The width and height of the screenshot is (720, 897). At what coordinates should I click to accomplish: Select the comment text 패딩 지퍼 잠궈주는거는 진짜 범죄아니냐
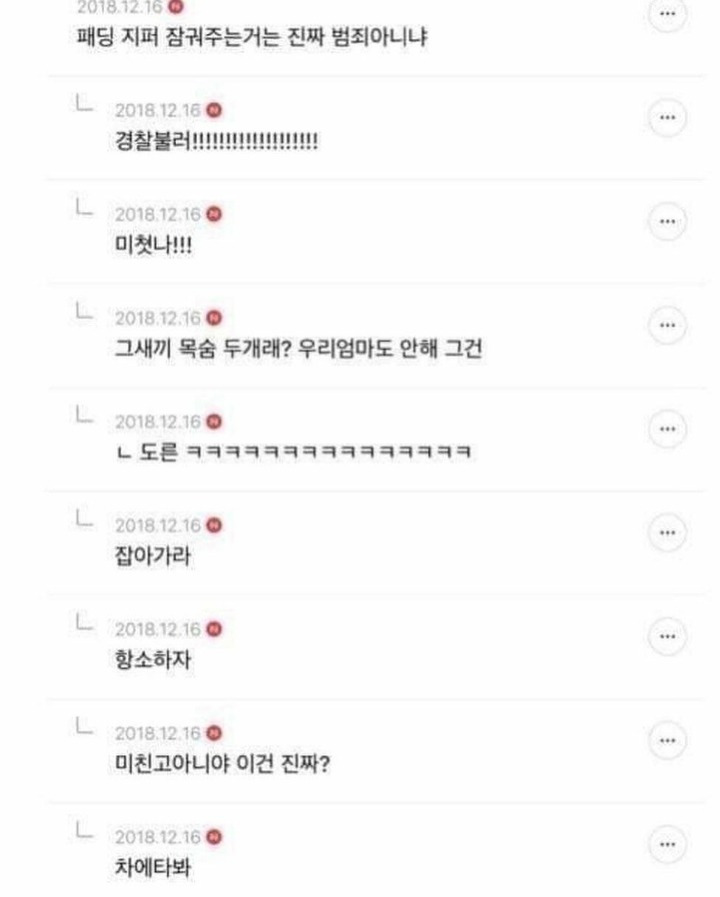[252, 37]
